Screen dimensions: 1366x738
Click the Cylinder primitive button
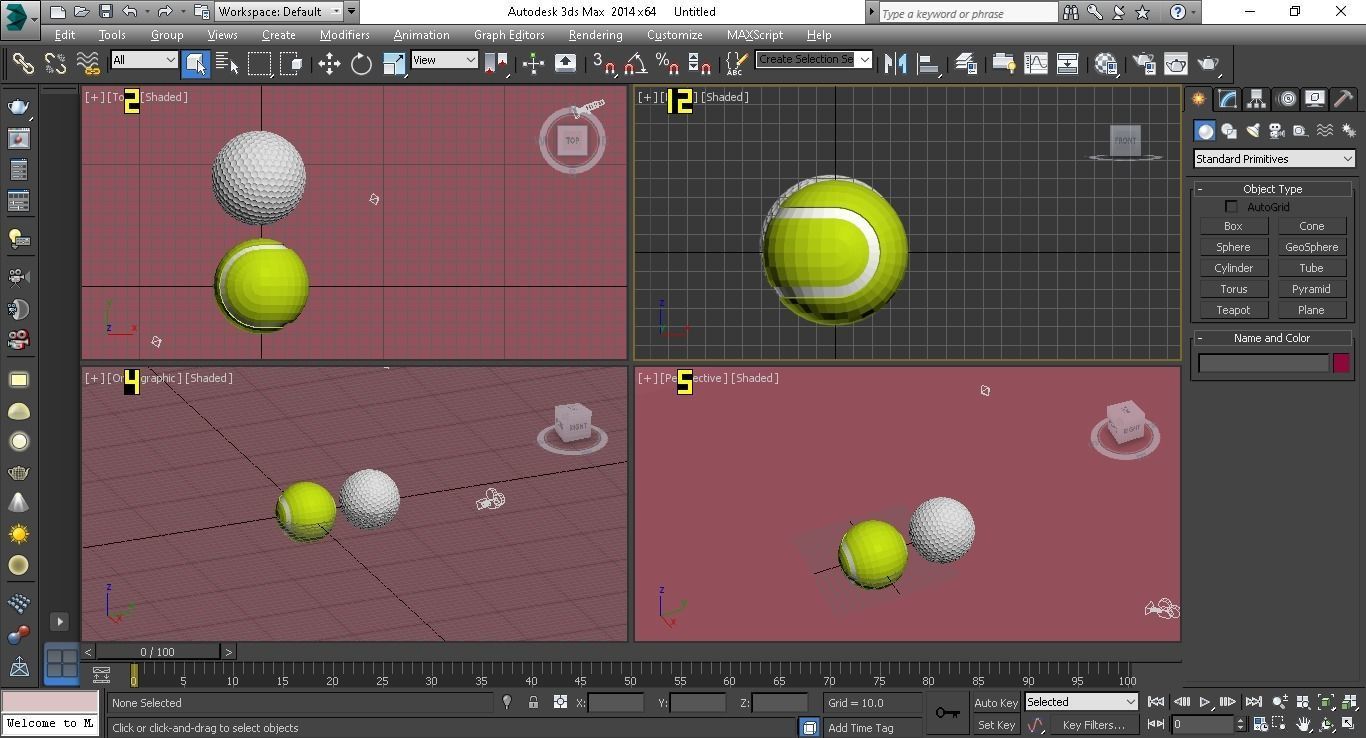(x=1233, y=268)
